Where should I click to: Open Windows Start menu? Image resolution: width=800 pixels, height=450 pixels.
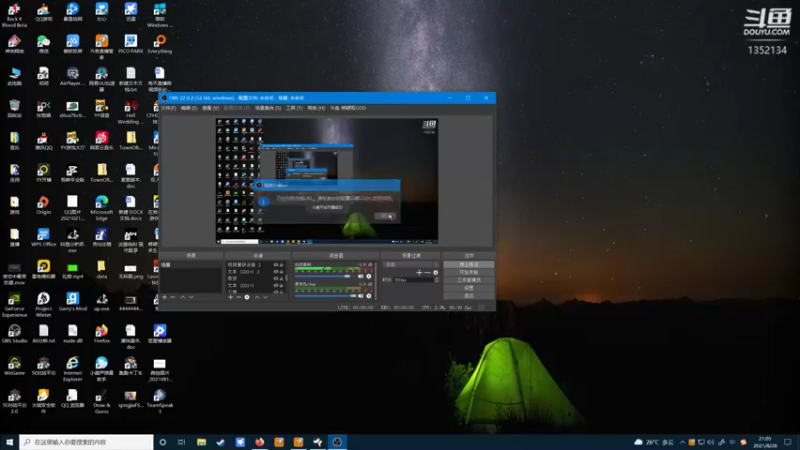(x=9, y=442)
